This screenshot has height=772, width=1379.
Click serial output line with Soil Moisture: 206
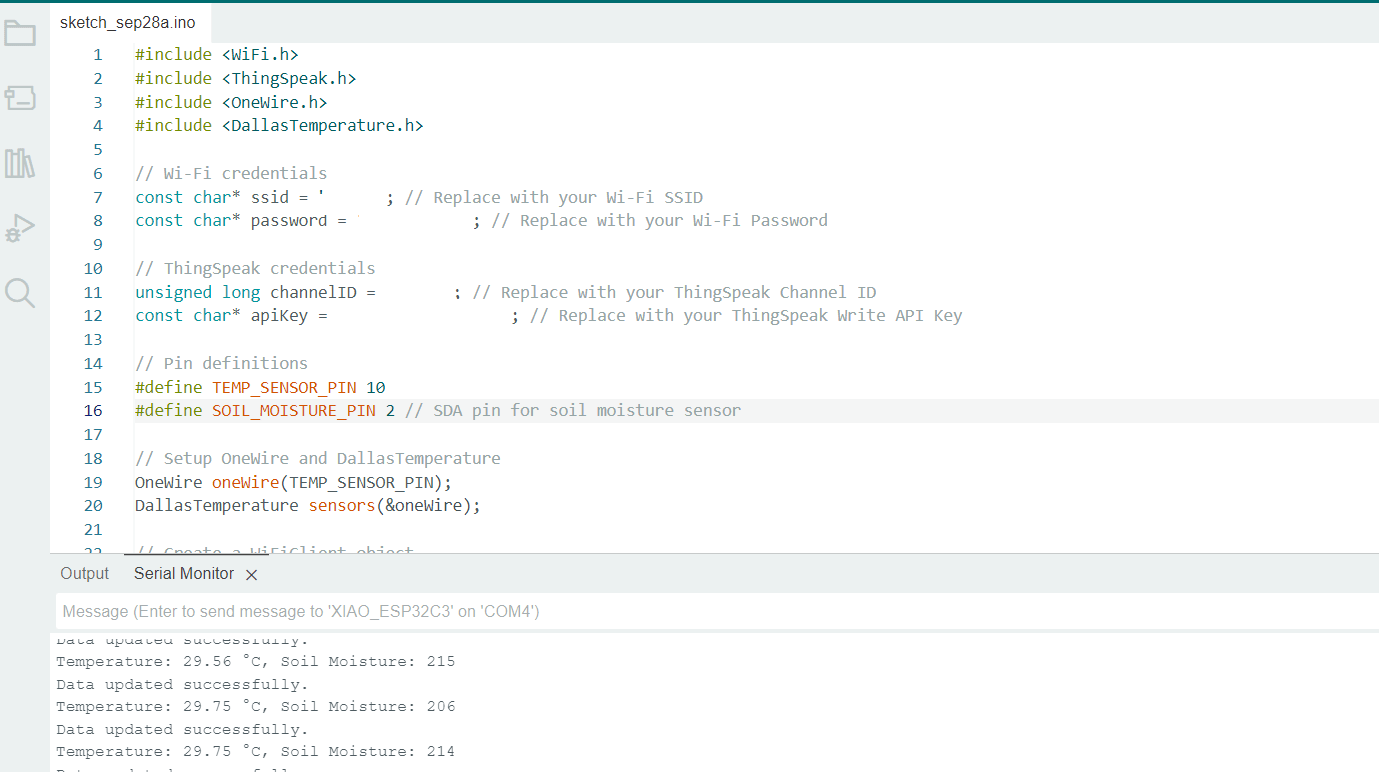tap(256, 707)
